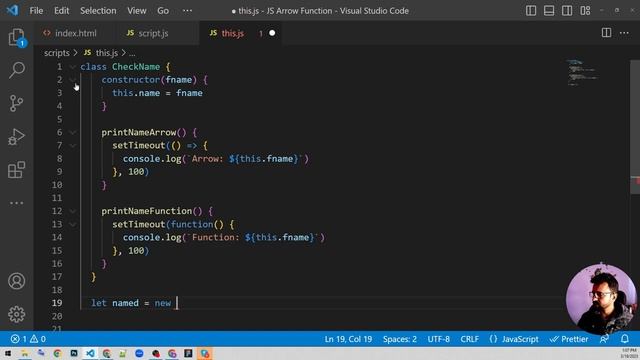
Task: Change indentation via Spaces: 2
Action: pyautogui.click(x=400, y=339)
